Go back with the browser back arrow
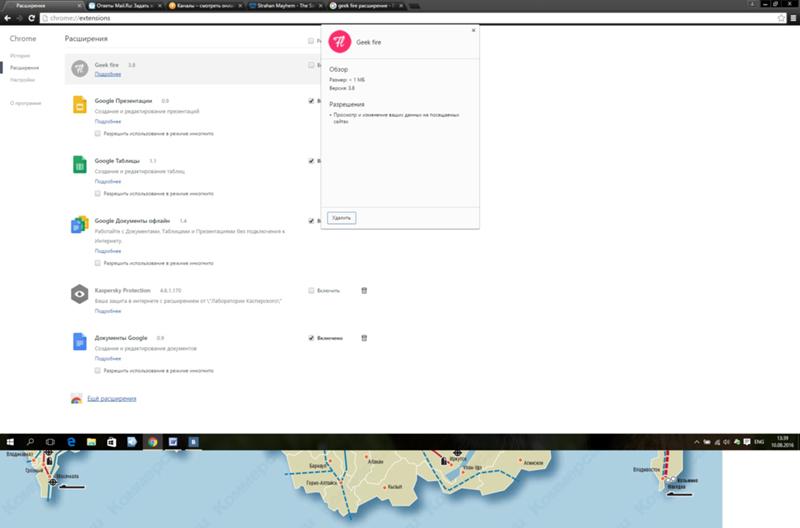800x528 pixels. [7, 18]
